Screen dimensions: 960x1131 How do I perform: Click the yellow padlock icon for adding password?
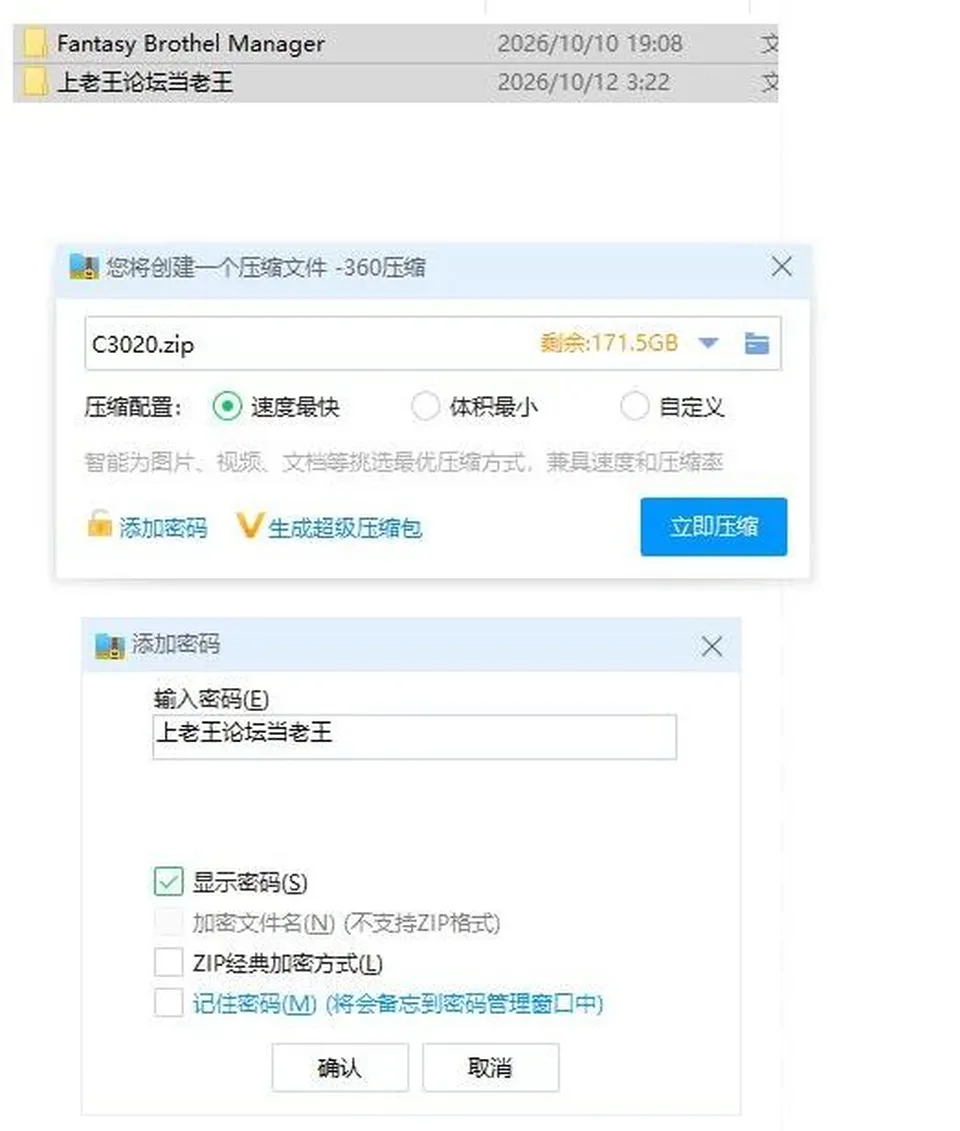(99, 524)
